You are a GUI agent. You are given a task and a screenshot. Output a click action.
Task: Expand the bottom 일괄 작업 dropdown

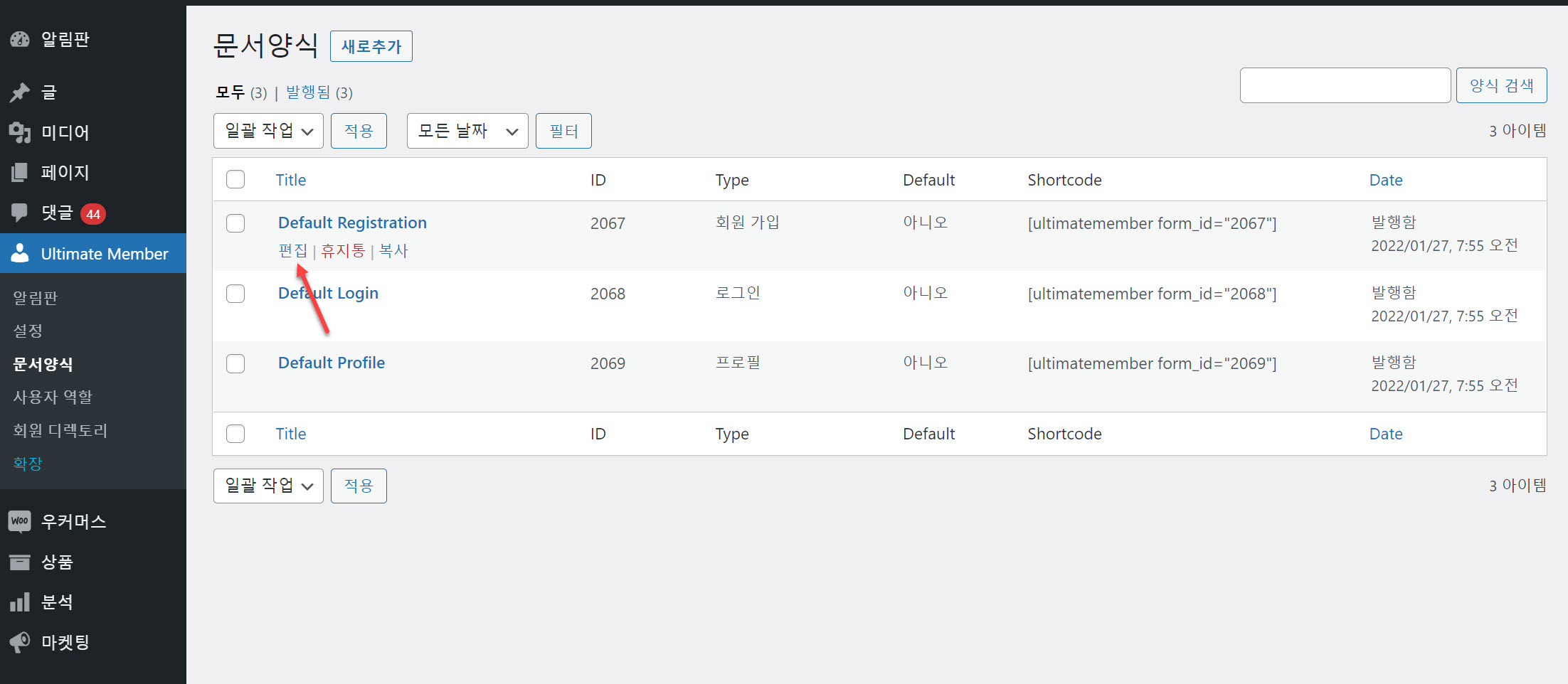(x=268, y=486)
